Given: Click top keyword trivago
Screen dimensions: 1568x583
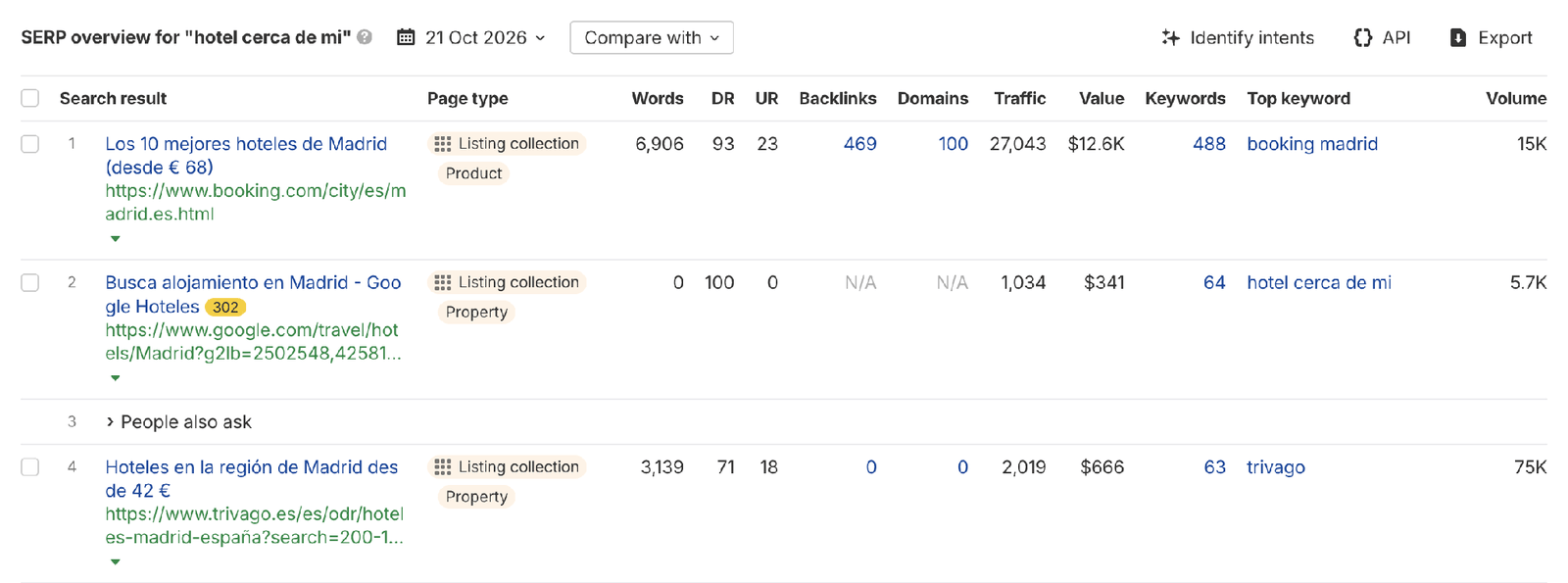Looking at the screenshot, I should (x=1276, y=467).
